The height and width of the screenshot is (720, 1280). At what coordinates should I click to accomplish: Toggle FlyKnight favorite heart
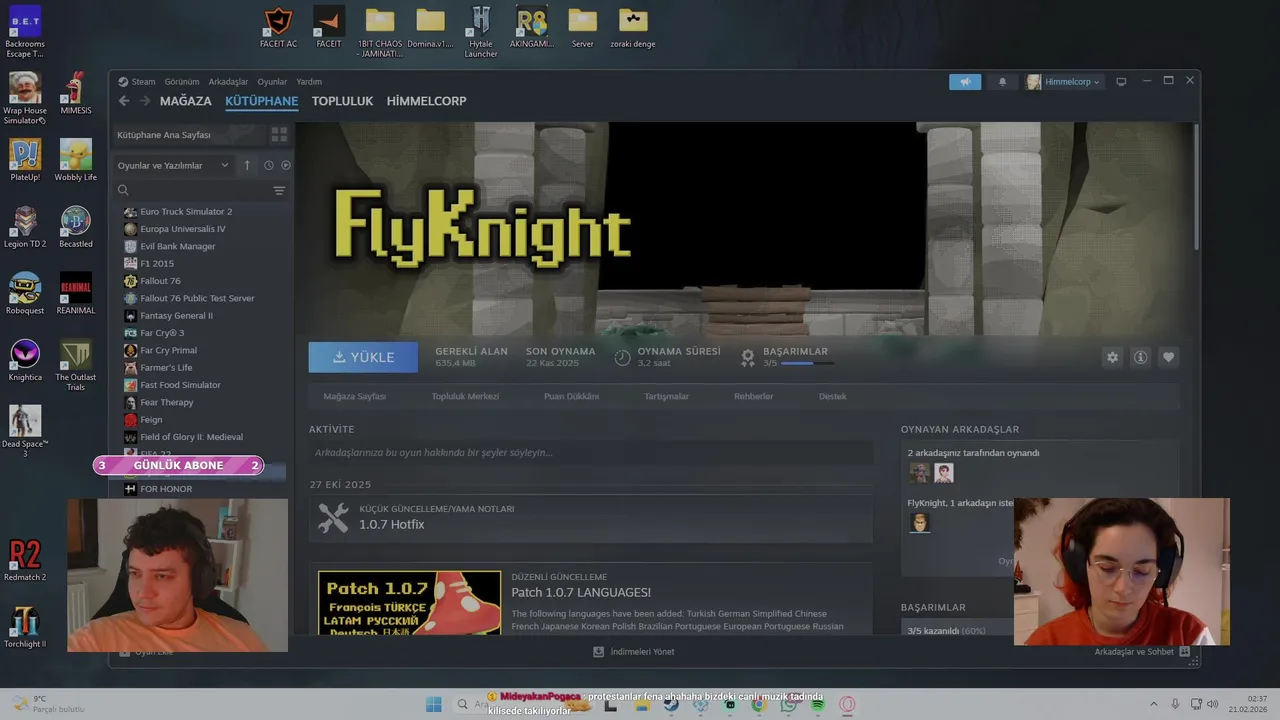[1168, 357]
